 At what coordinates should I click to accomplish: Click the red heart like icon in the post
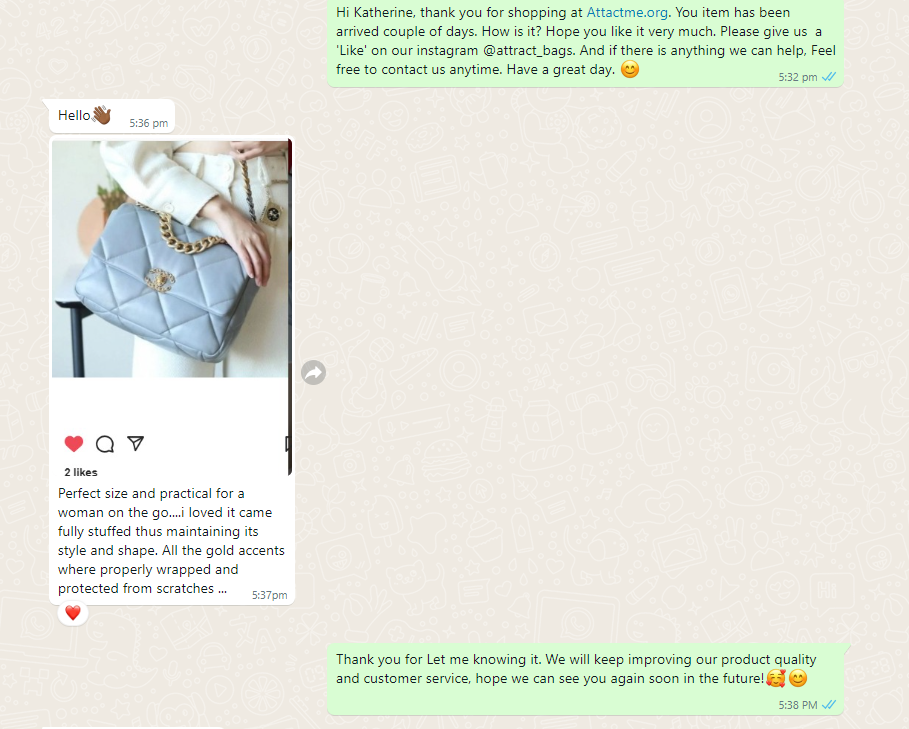click(74, 444)
